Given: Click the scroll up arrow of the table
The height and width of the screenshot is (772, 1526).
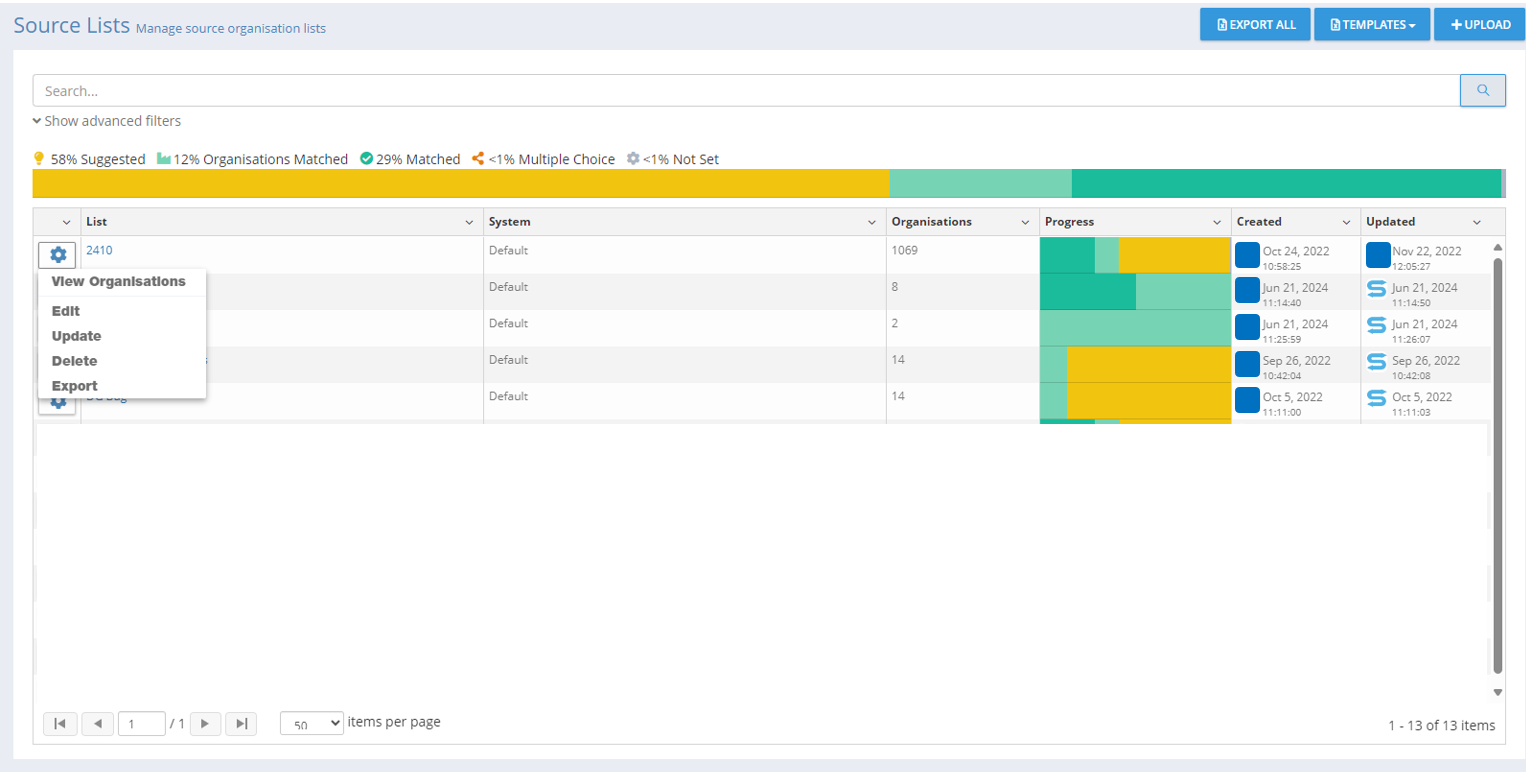Looking at the screenshot, I should coord(1497,247).
